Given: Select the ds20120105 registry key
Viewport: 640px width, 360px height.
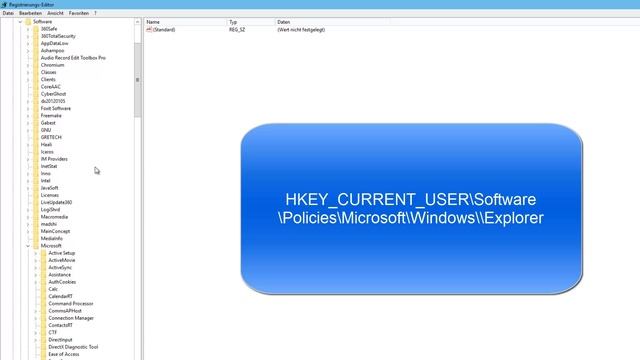Looking at the screenshot, I should tap(53, 101).
